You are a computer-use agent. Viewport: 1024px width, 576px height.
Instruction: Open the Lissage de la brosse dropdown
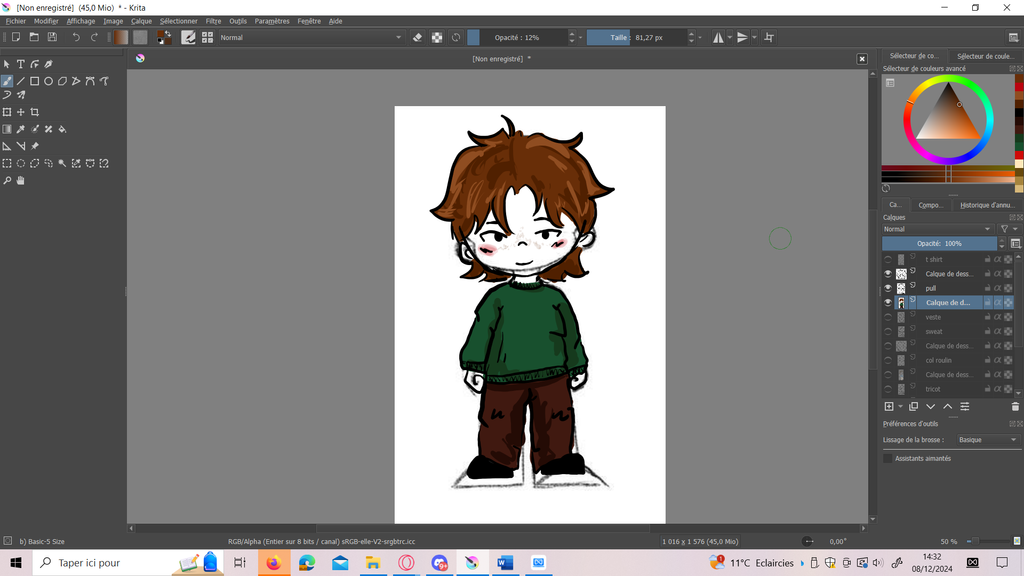pyautogui.click(x=986, y=440)
